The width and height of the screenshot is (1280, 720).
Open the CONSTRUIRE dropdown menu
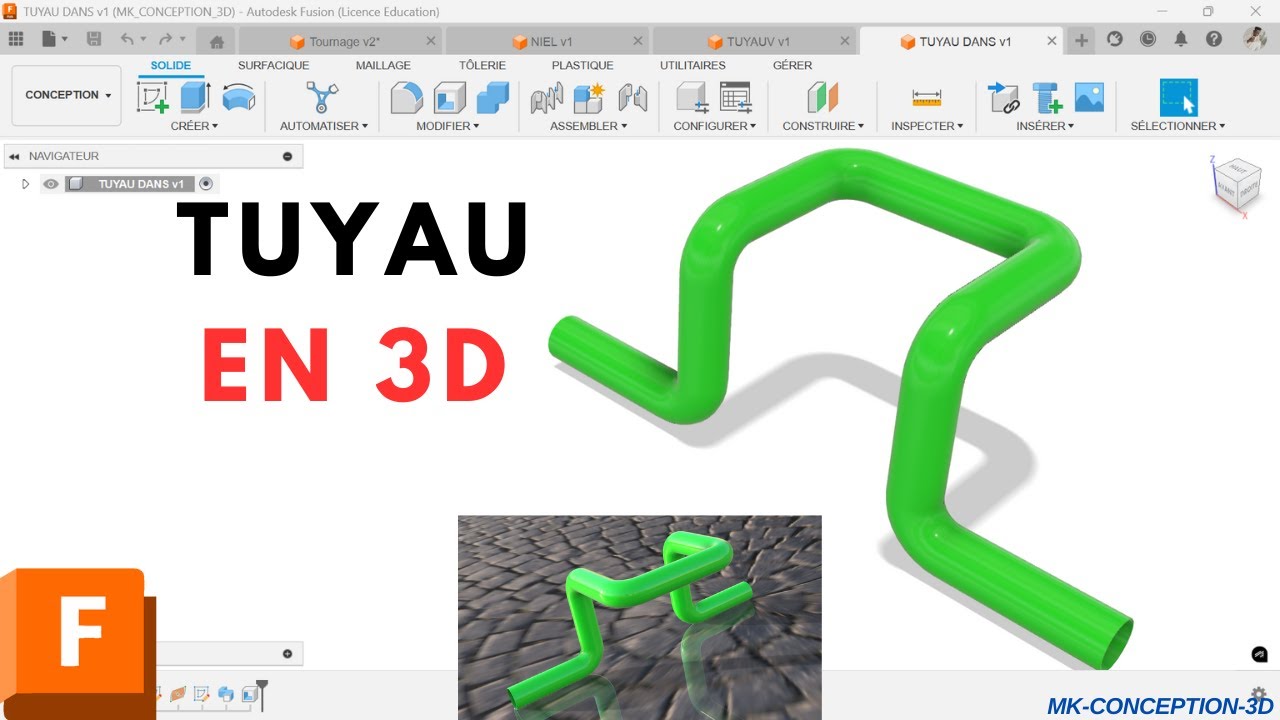click(823, 126)
